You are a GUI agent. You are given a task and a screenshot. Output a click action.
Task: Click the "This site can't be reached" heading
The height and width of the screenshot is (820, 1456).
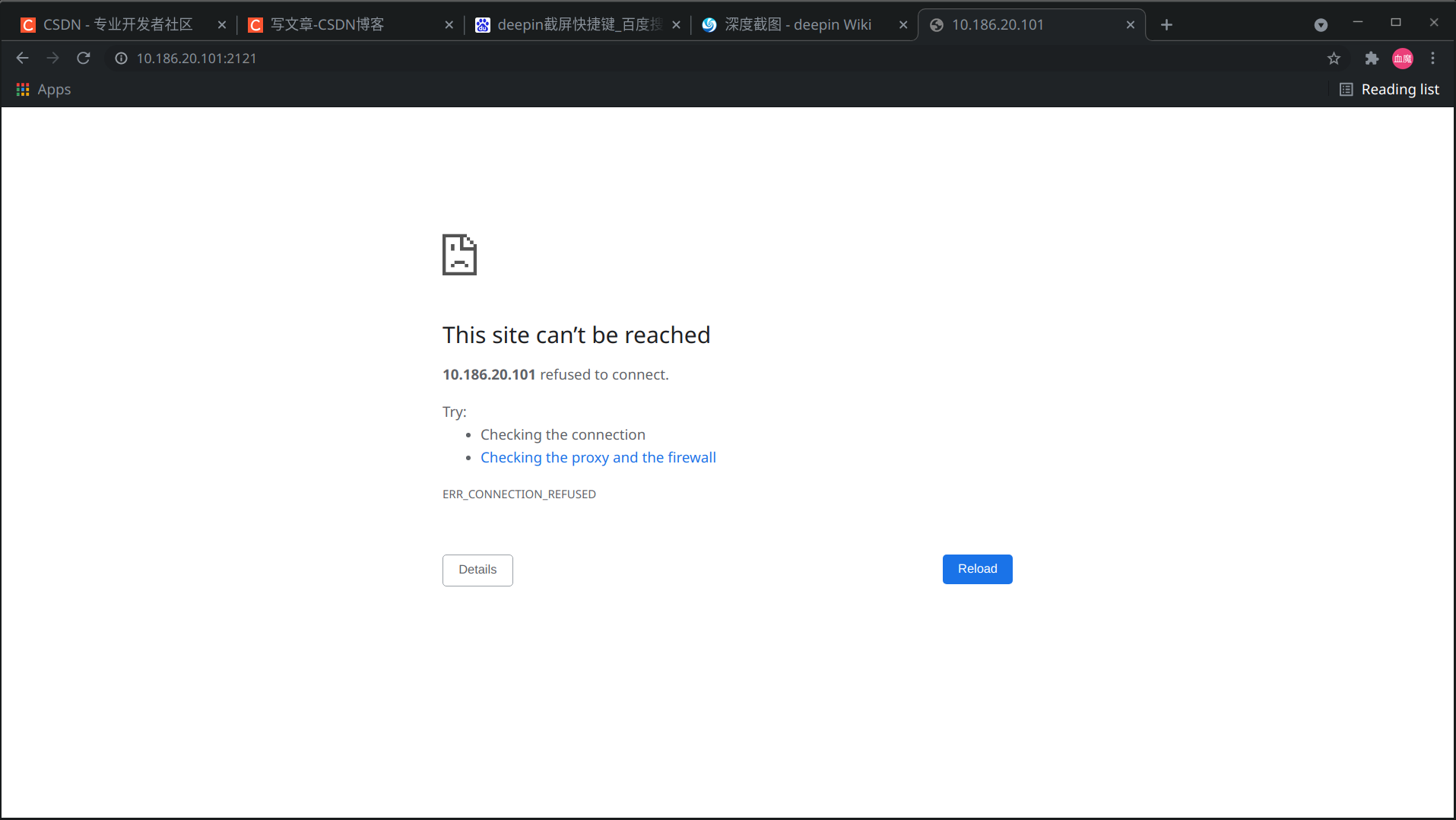pyautogui.click(x=576, y=335)
